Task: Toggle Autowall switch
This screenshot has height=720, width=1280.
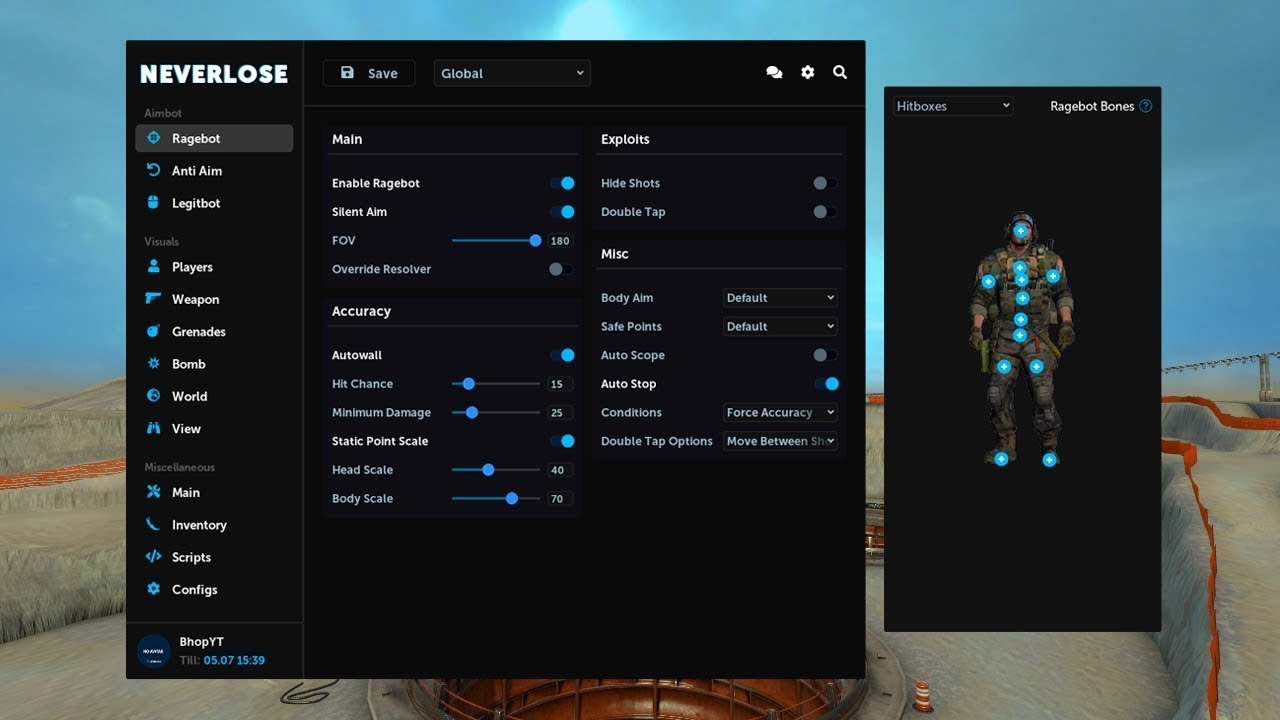Action: 562,355
